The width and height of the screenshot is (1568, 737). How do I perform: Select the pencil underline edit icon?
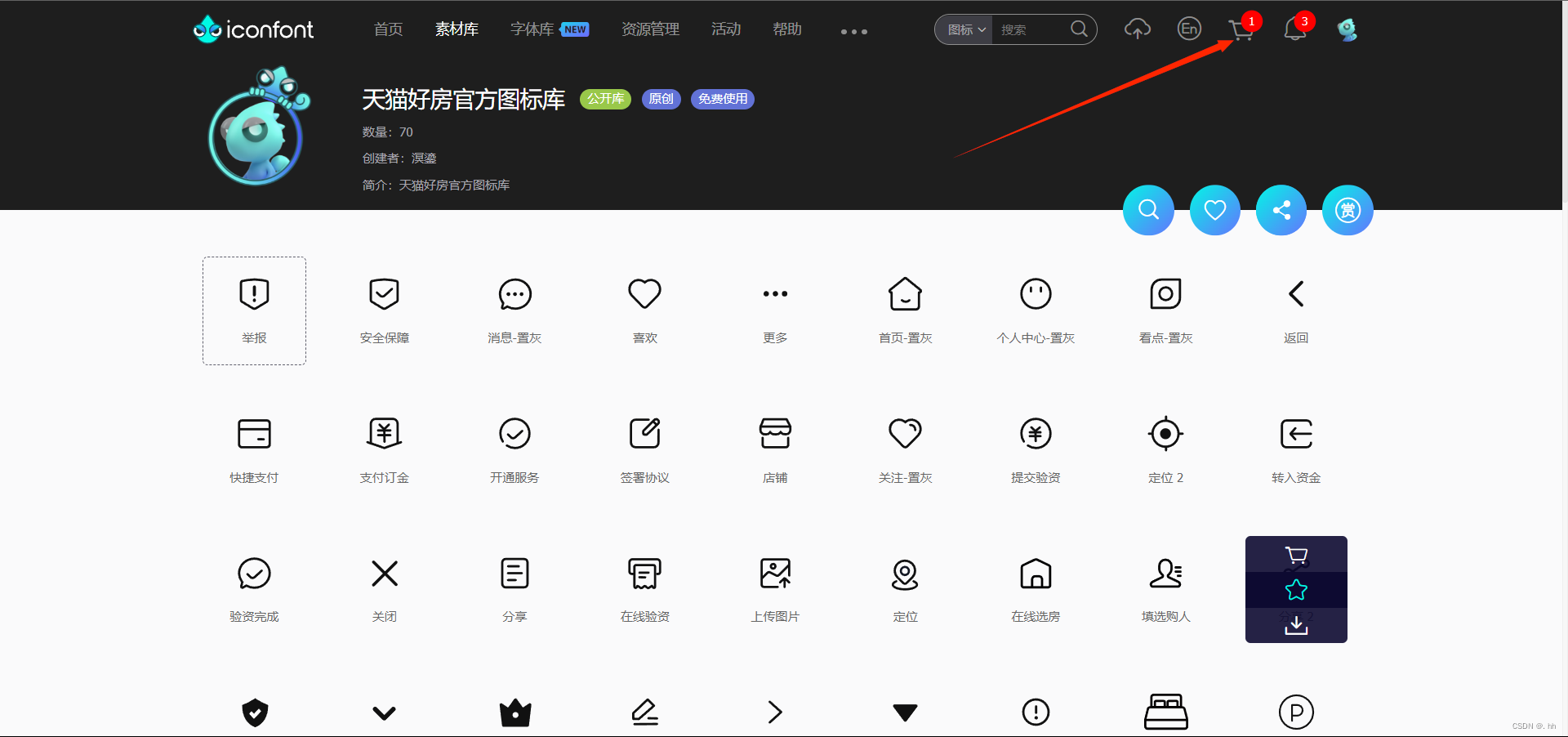pyautogui.click(x=645, y=712)
